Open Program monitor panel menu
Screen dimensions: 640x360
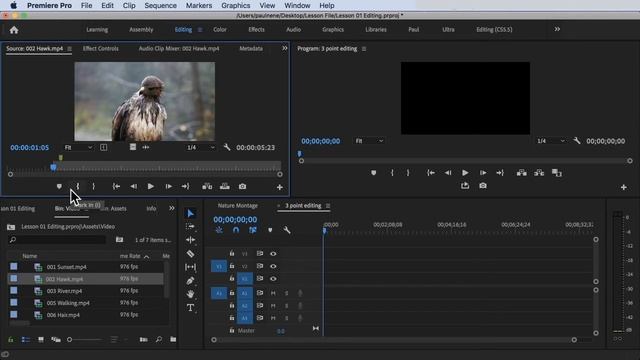pyautogui.click(x=364, y=49)
